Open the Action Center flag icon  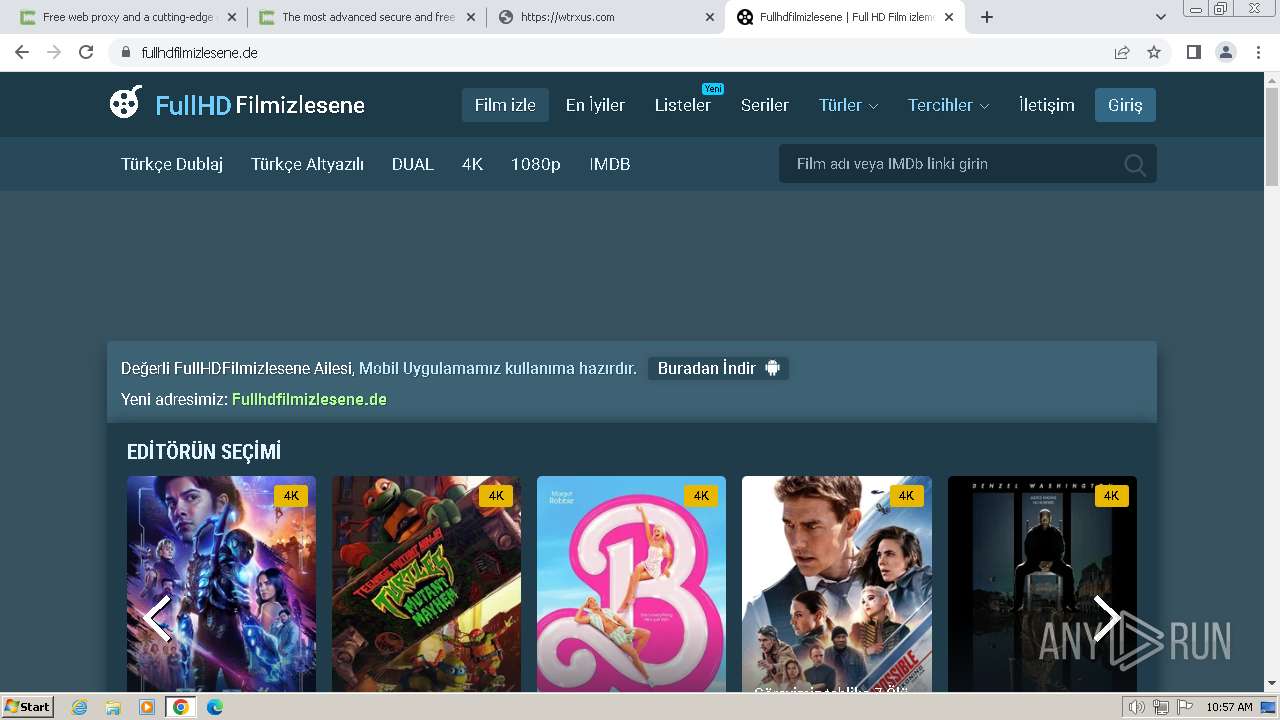click(1183, 707)
